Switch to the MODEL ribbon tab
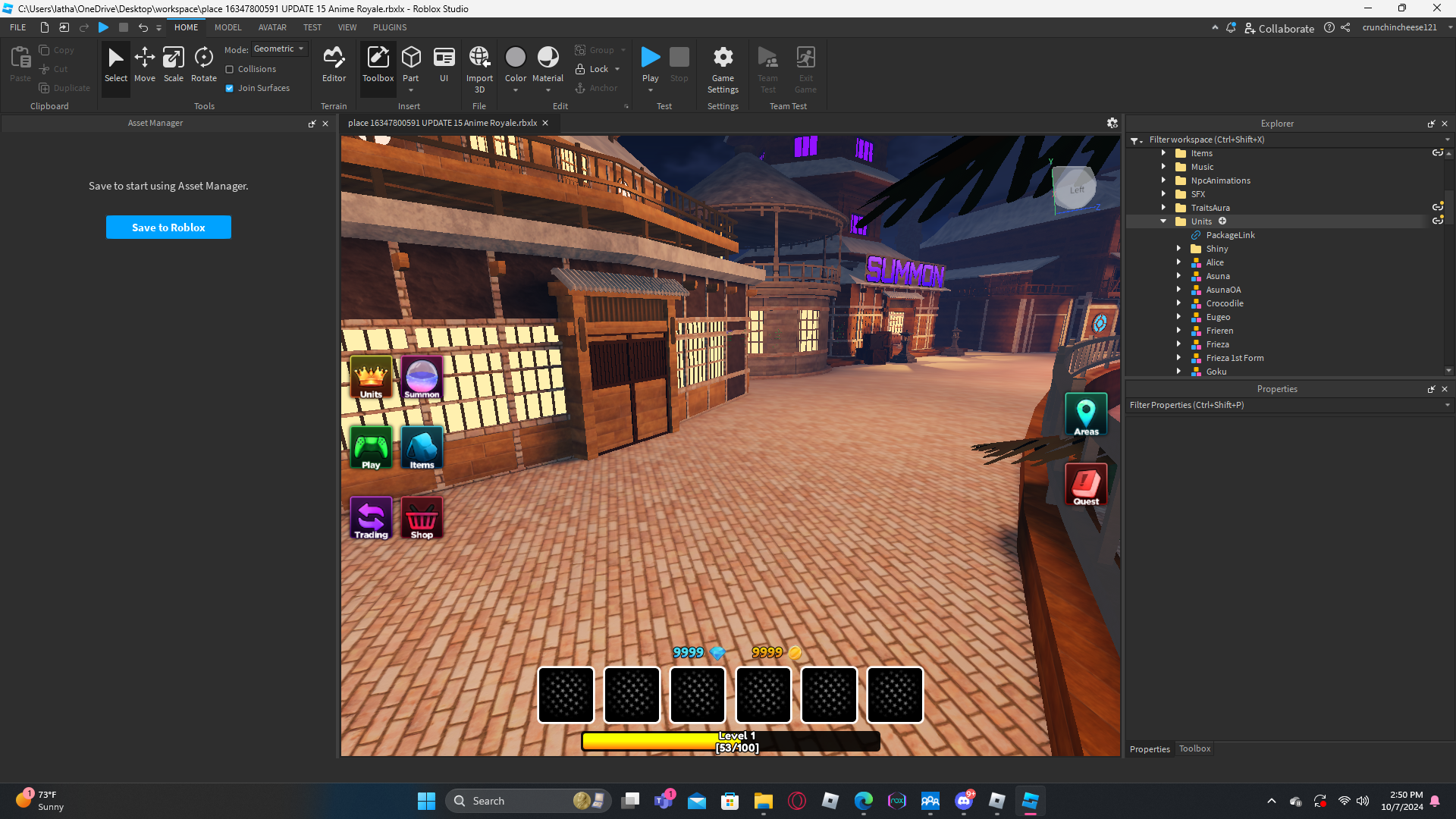Image resolution: width=1456 pixels, height=819 pixels. click(x=227, y=27)
